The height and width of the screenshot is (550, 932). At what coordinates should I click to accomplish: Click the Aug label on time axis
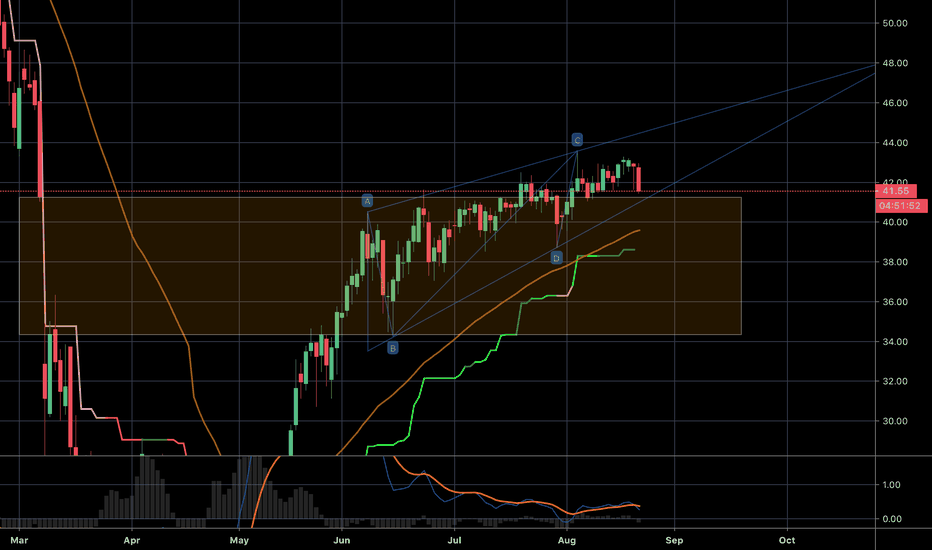[566, 540]
